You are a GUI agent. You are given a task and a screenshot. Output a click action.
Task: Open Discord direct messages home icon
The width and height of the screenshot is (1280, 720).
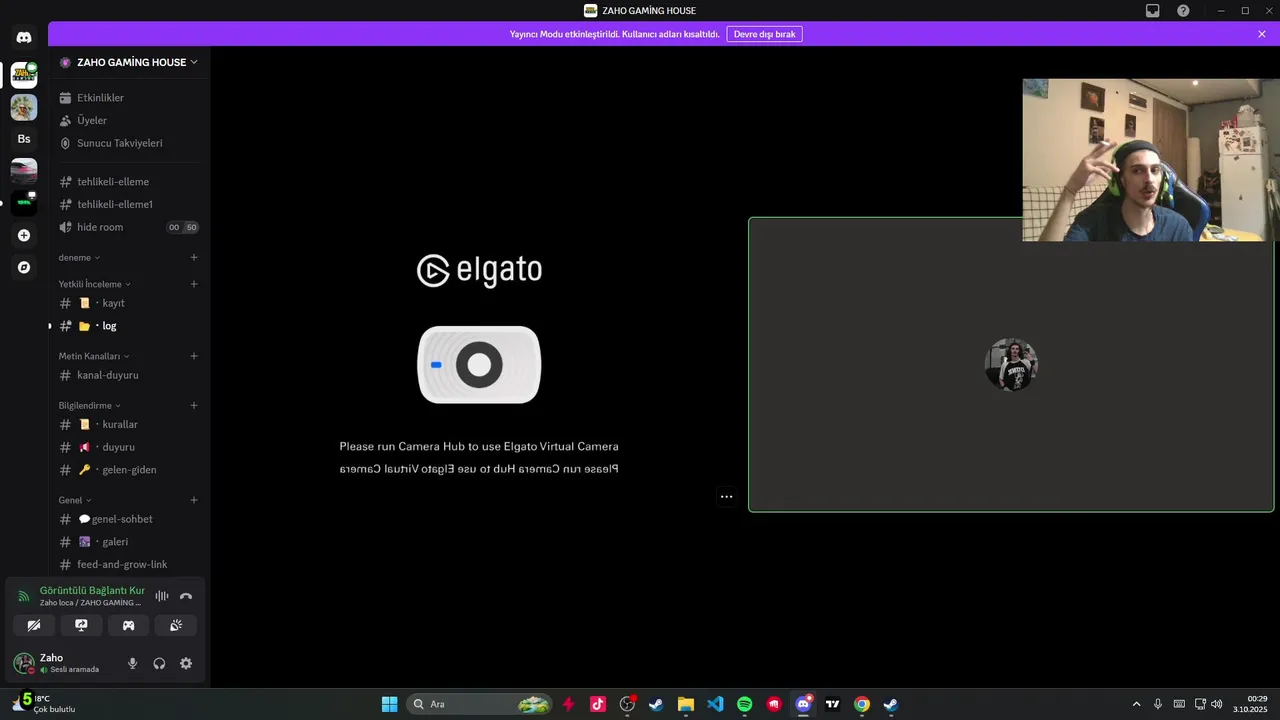tap(24, 37)
